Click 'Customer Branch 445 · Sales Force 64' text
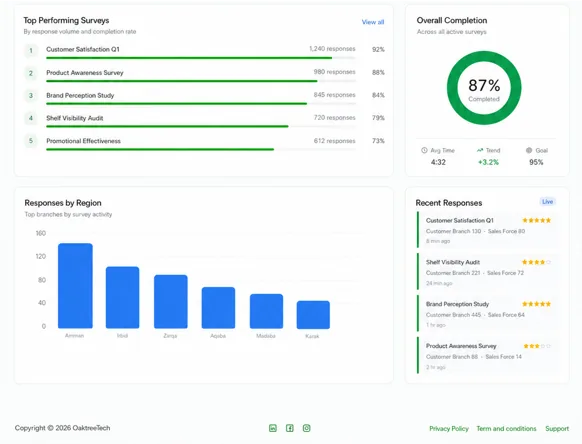This screenshot has height=444, width=582. [x=475, y=315]
